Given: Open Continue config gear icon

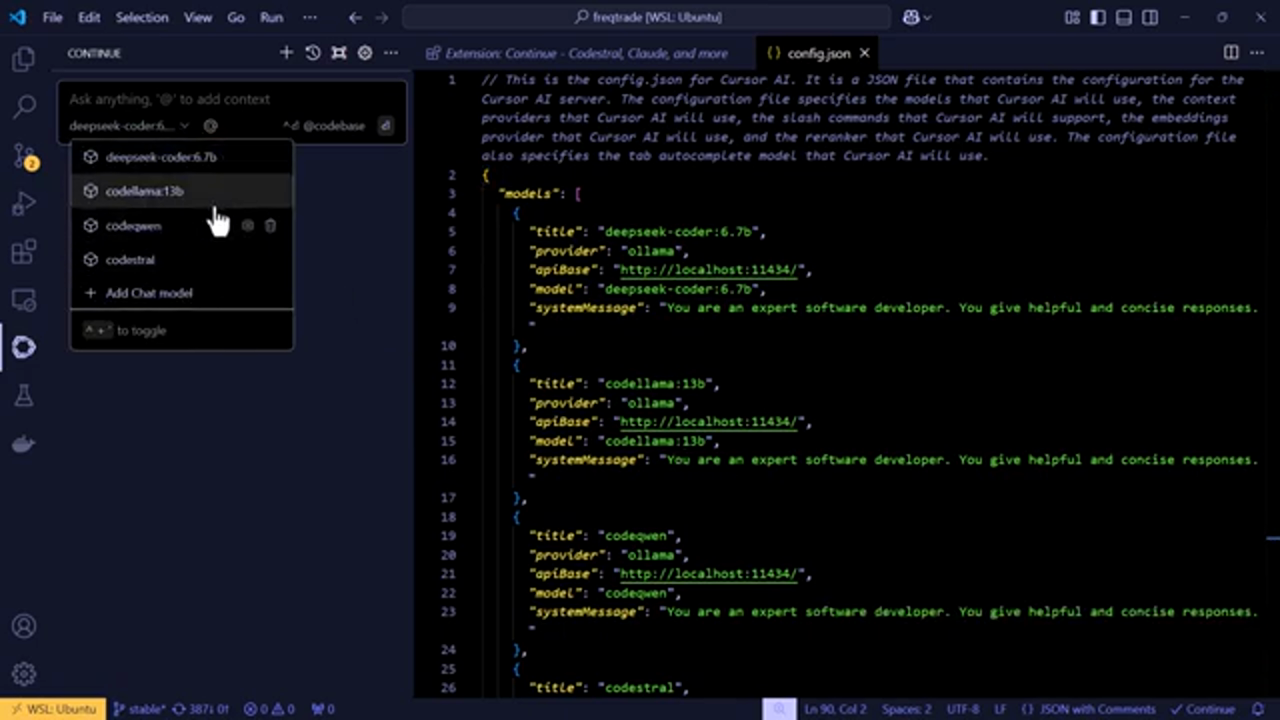Looking at the screenshot, I should [x=365, y=53].
